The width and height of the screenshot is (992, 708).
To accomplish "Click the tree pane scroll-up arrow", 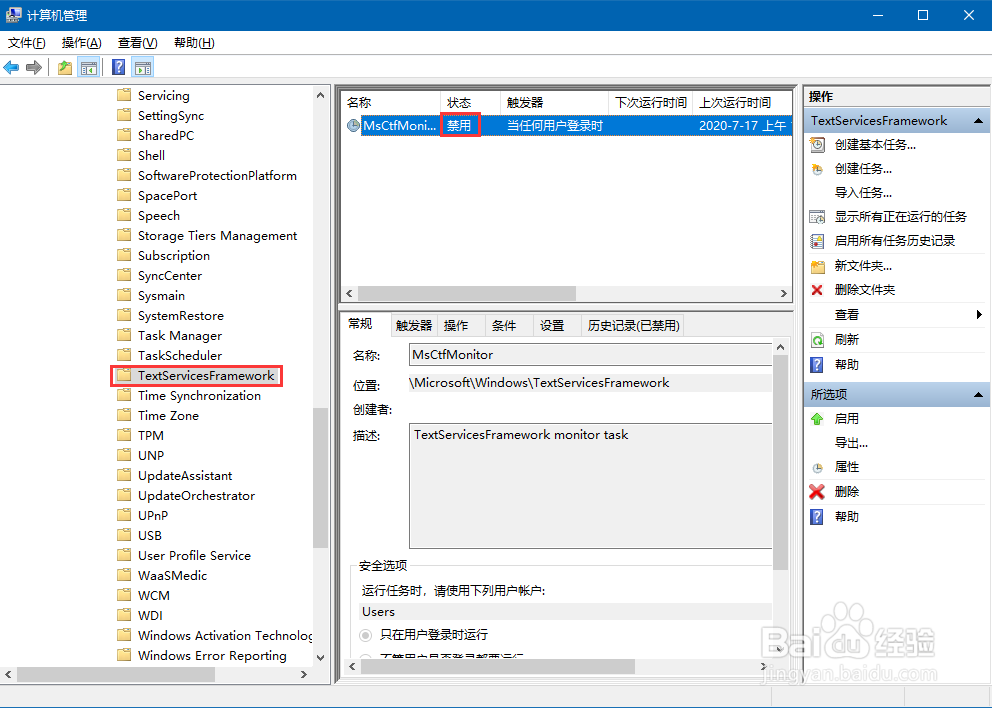I will tap(320, 96).
